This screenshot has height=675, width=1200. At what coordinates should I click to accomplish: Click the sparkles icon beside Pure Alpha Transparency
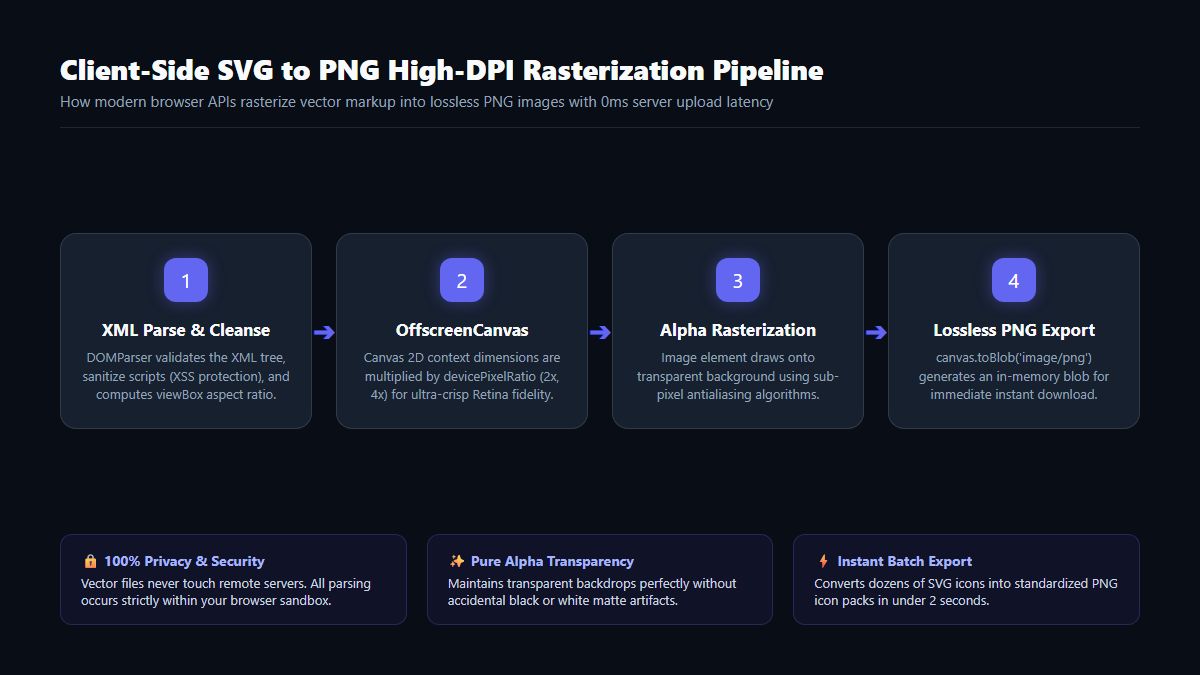(457, 561)
